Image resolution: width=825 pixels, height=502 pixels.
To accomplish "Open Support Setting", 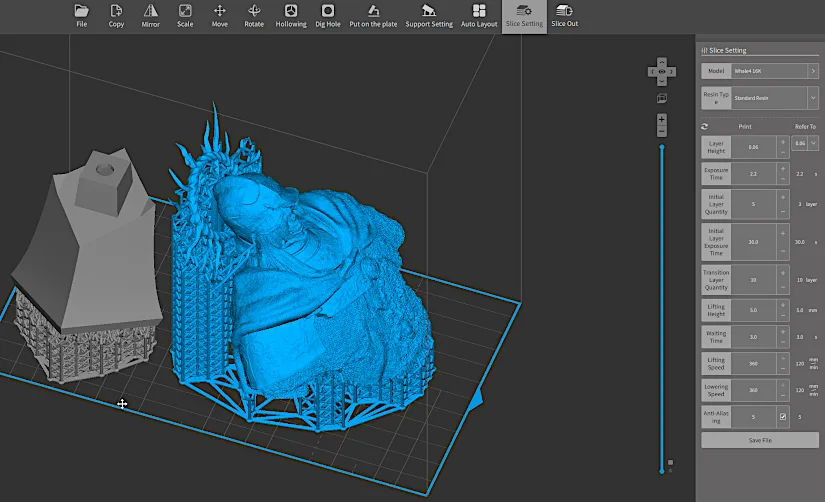I will point(429,16).
